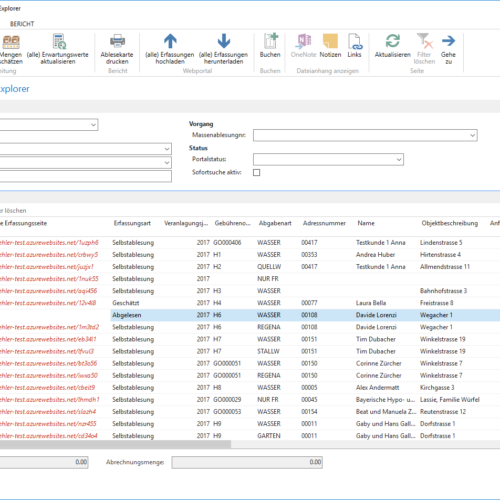Click the Bayerische Hypo- u... name cell
The width and height of the screenshot is (500, 500).
pyautogui.click(x=385, y=400)
